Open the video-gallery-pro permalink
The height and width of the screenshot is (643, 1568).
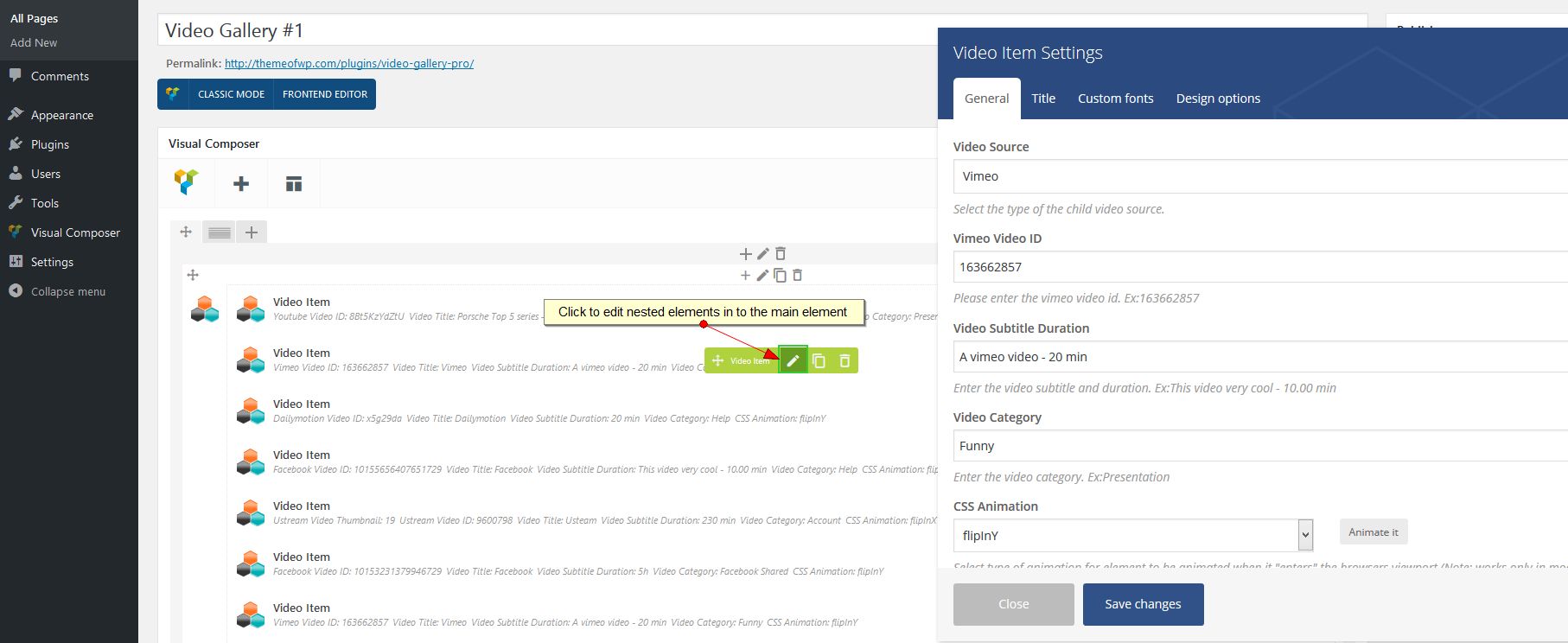(x=349, y=63)
